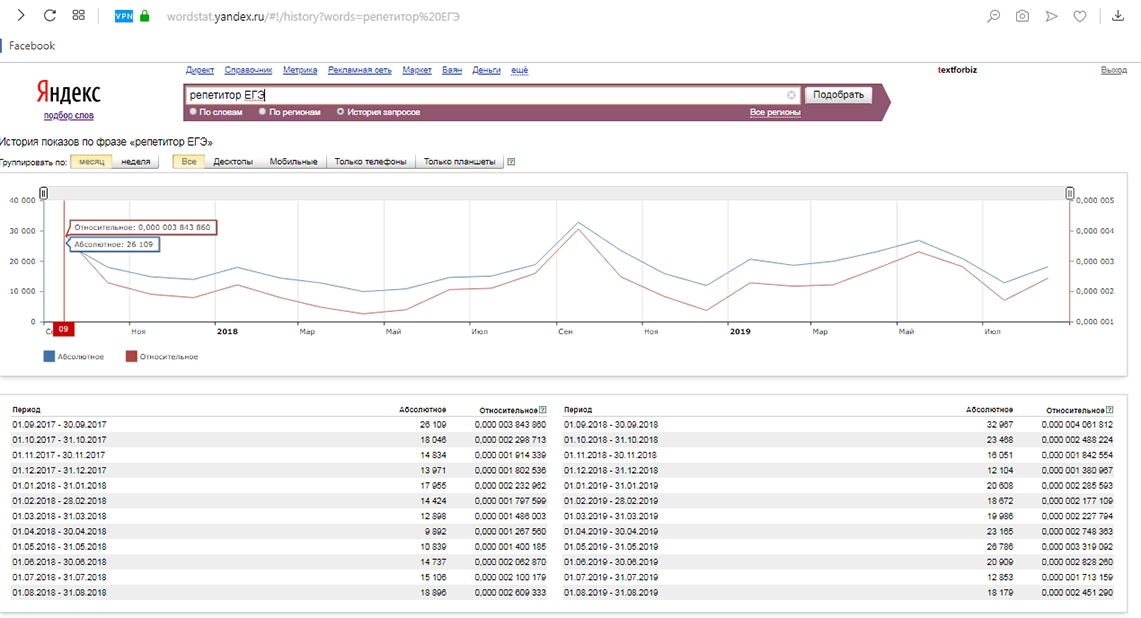
Task: Click the page heading История показов по фразе
Action: click(106, 142)
